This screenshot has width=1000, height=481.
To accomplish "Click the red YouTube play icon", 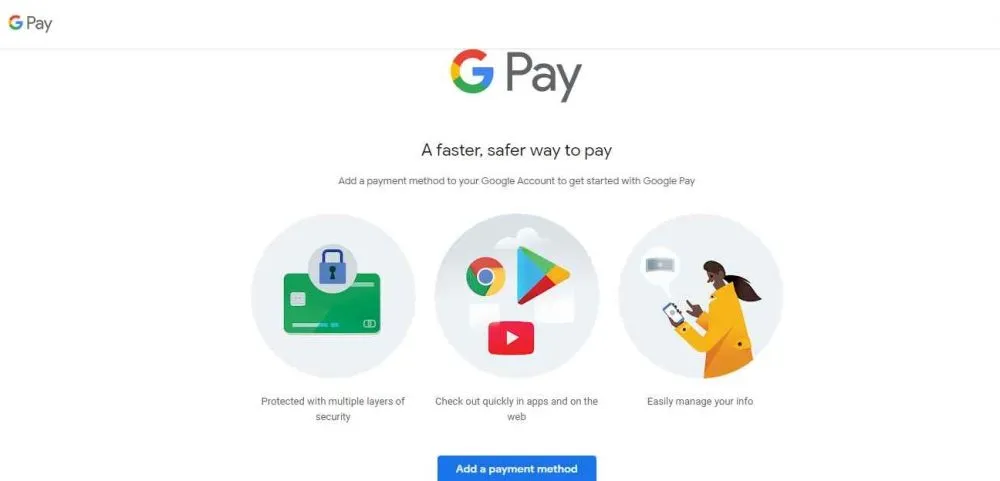I will [511, 338].
